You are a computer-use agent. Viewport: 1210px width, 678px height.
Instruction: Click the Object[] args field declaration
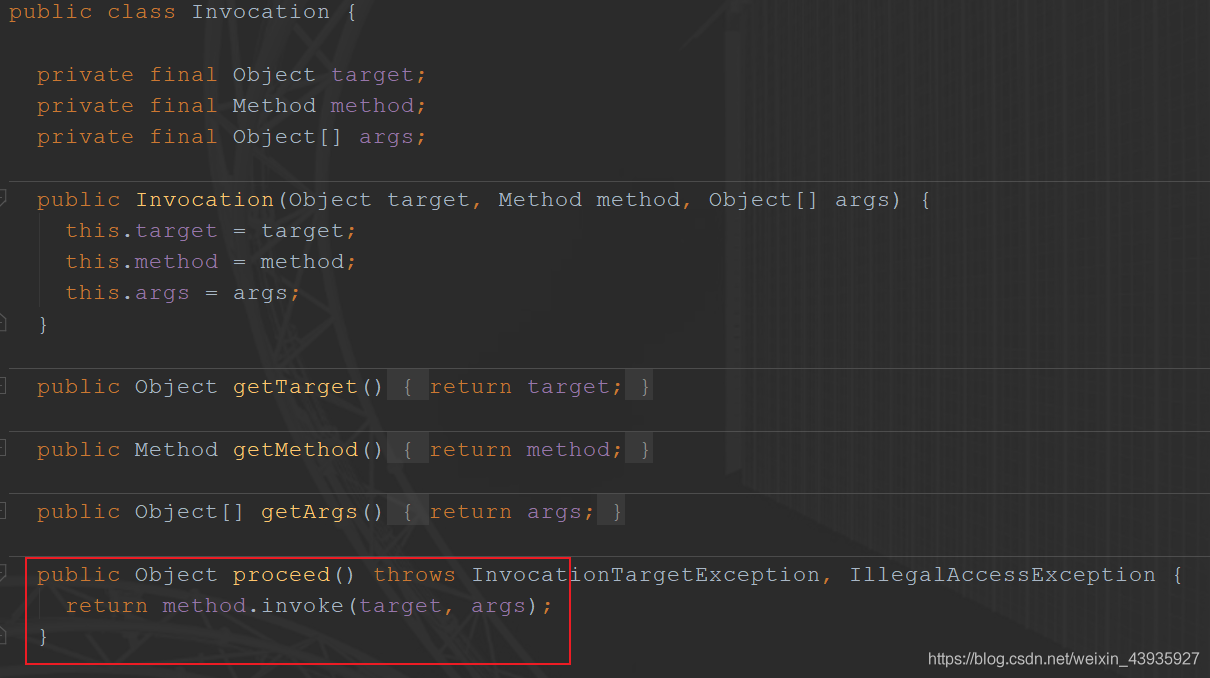coord(385,137)
